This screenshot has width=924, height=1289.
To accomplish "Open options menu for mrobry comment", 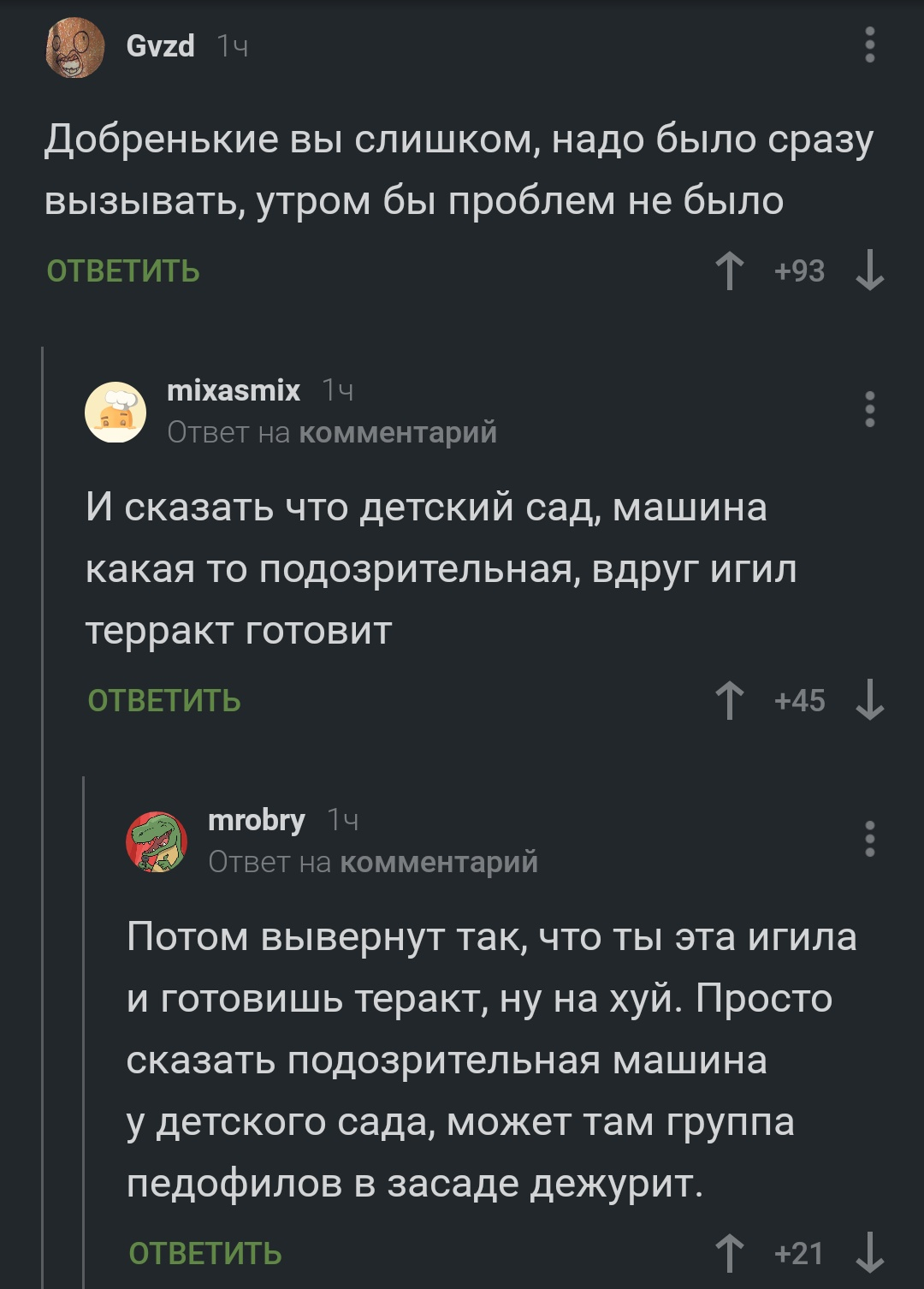I will (x=869, y=839).
